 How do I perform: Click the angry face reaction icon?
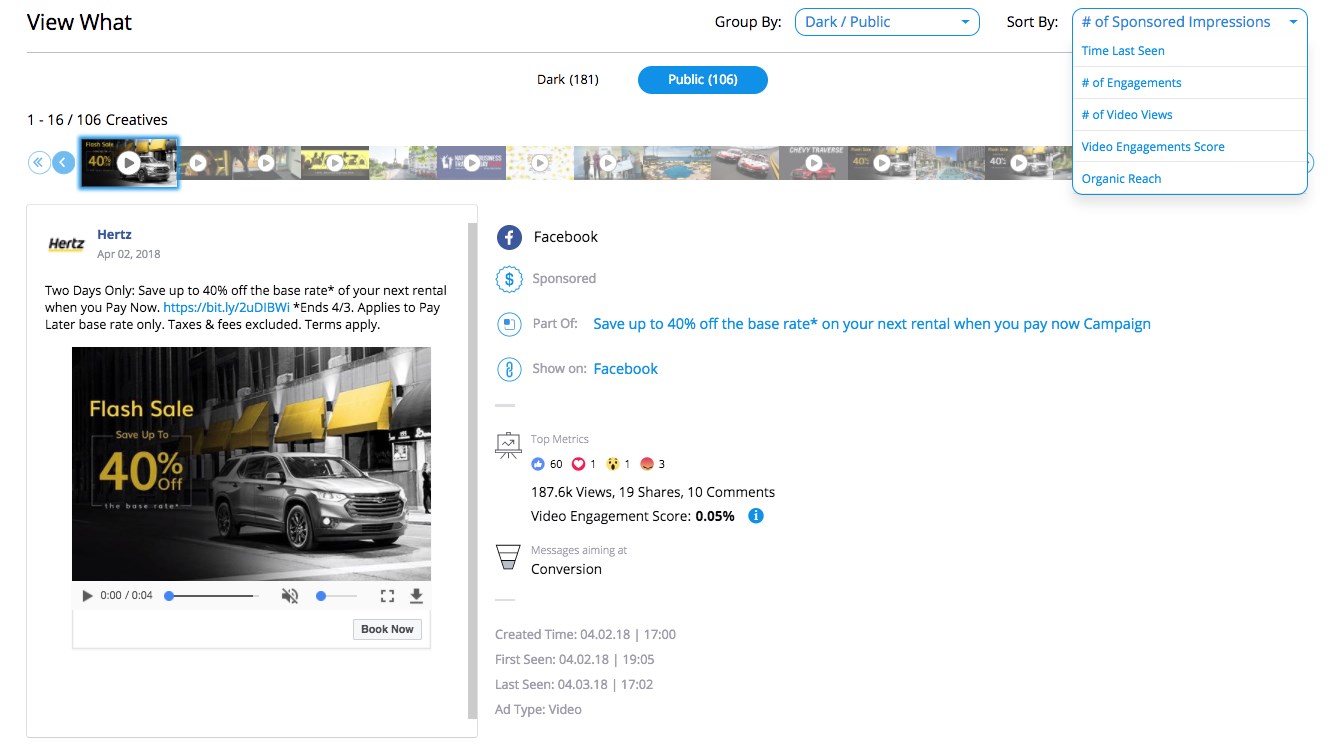(647, 464)
